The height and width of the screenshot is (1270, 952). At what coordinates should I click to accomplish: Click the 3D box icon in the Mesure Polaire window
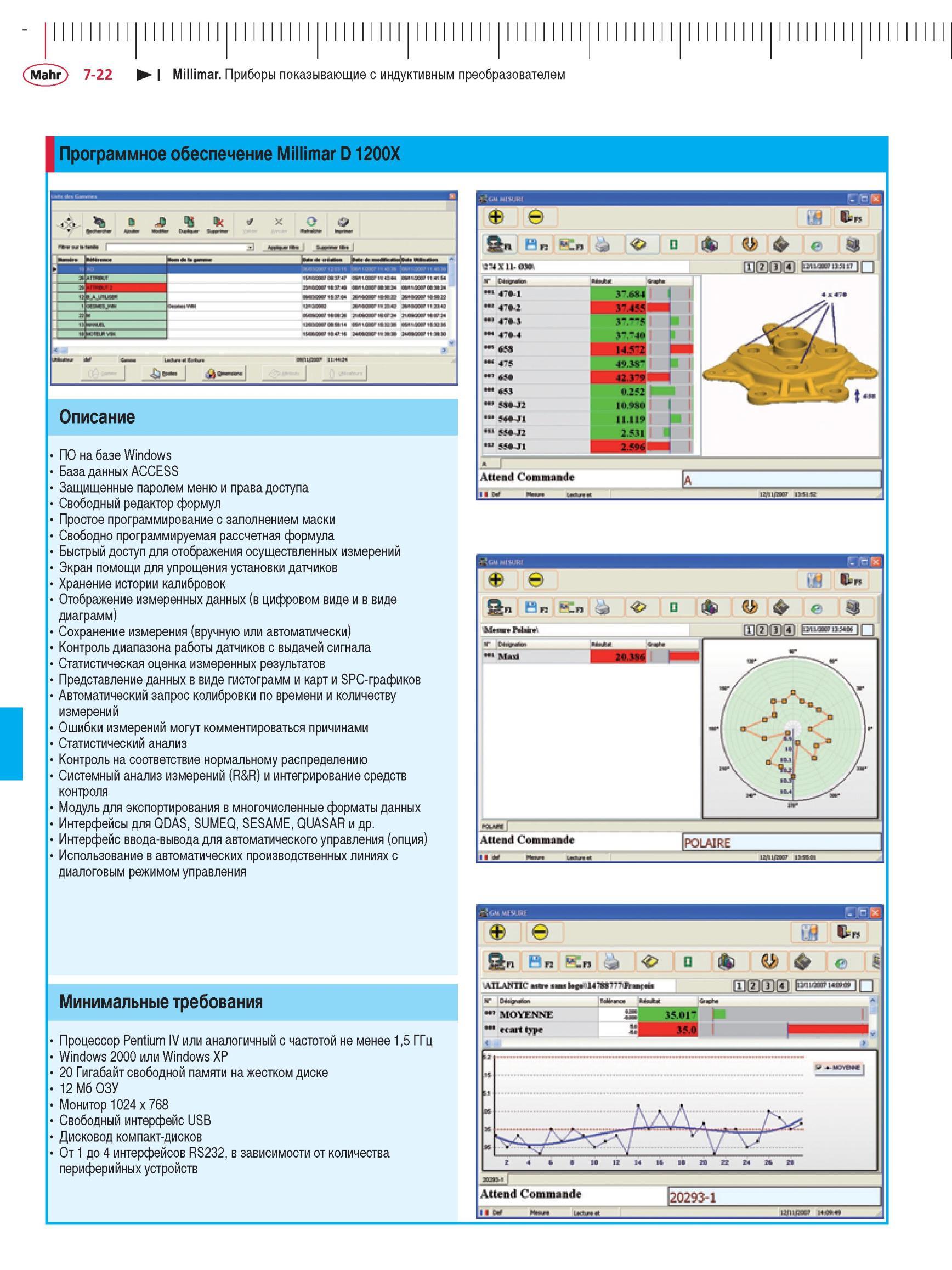pyautogui.click(x=710, y=607)
